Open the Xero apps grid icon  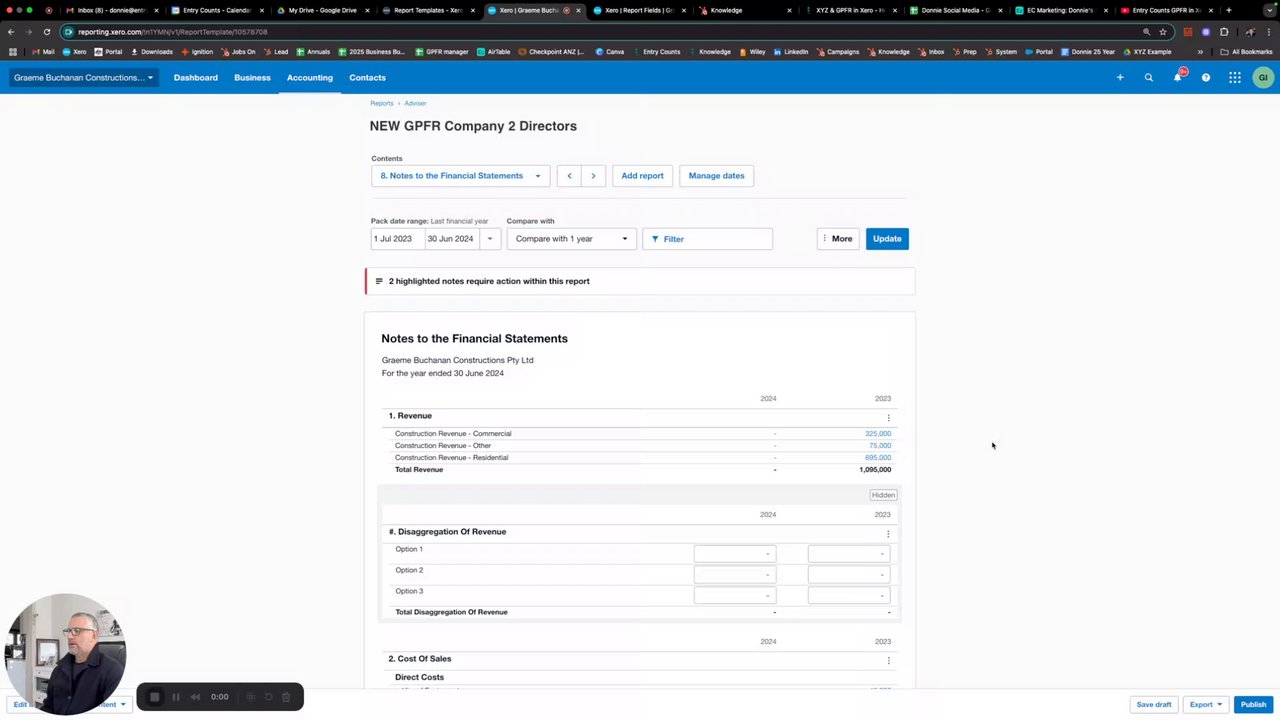[1235, 77]
